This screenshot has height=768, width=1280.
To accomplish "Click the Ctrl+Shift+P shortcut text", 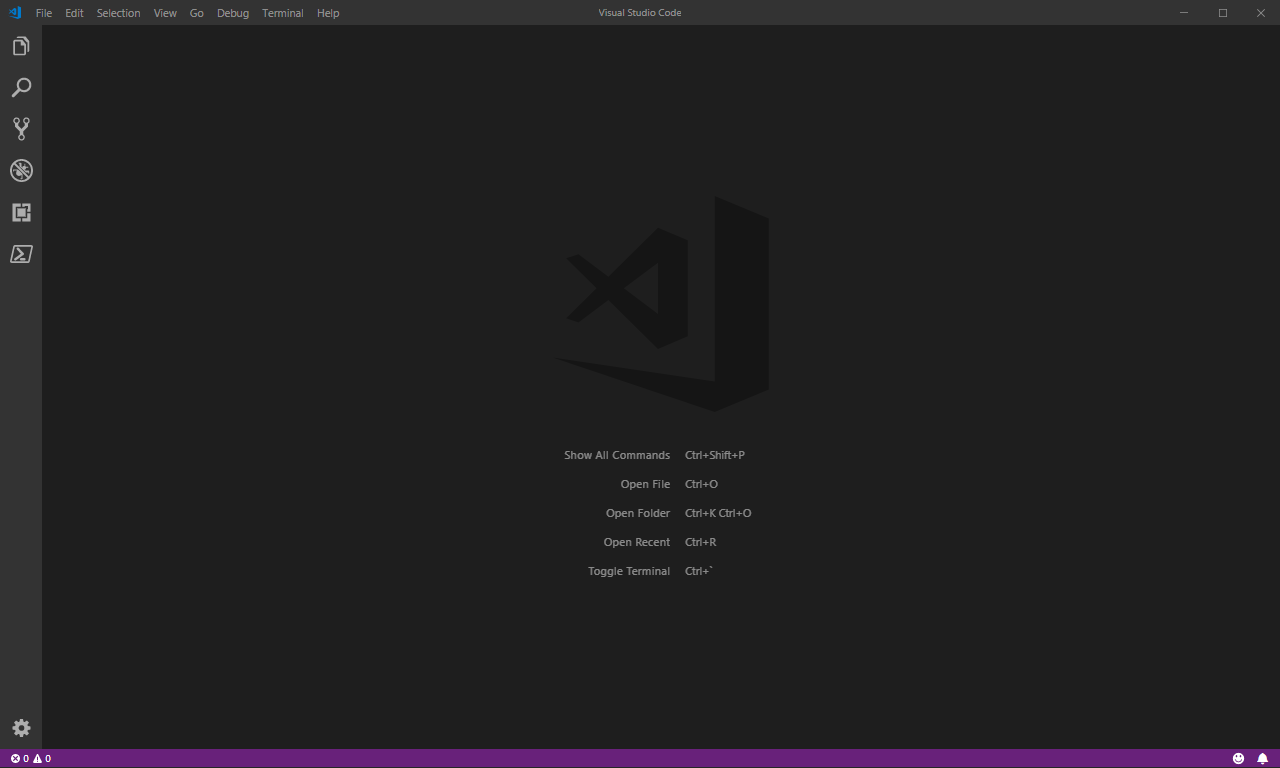I will point(715,455).
